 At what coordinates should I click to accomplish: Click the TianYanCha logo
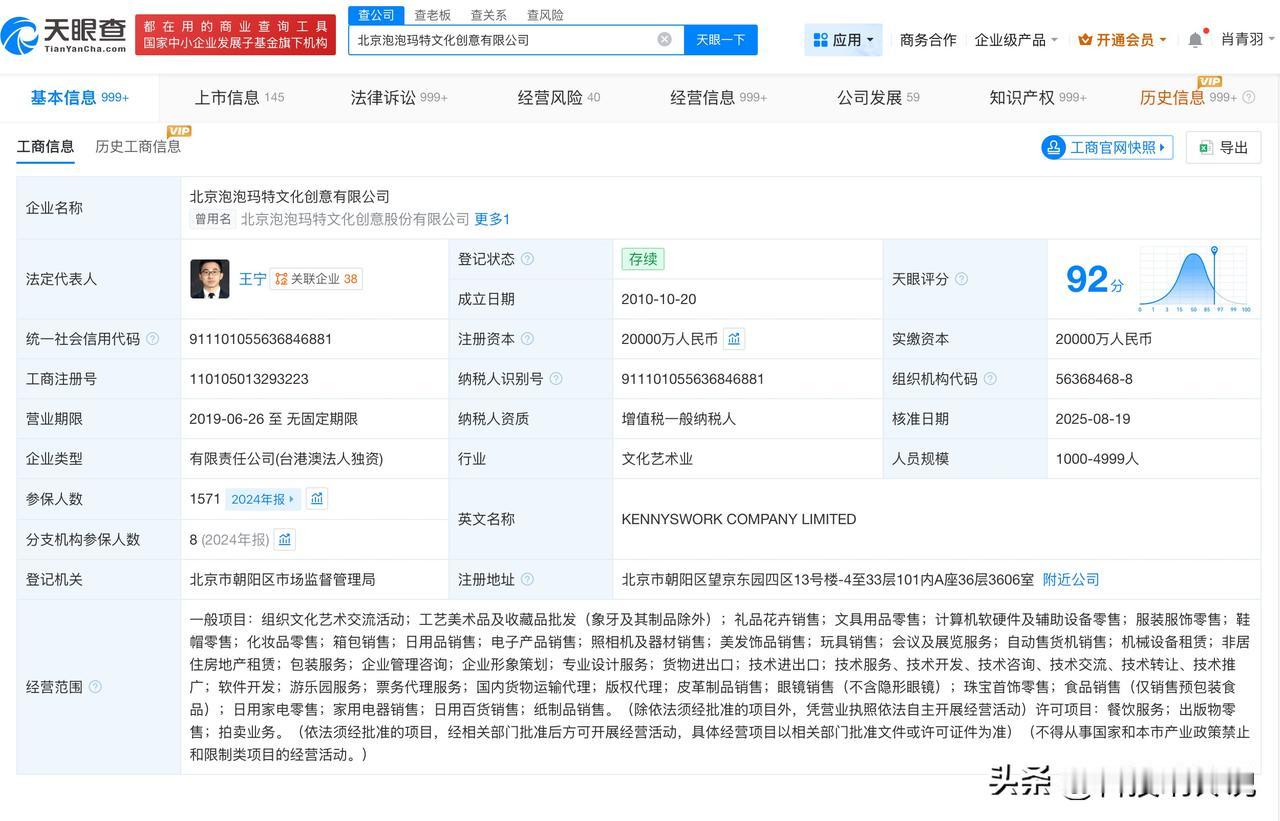pyautogui.click(x=64, y=35)
